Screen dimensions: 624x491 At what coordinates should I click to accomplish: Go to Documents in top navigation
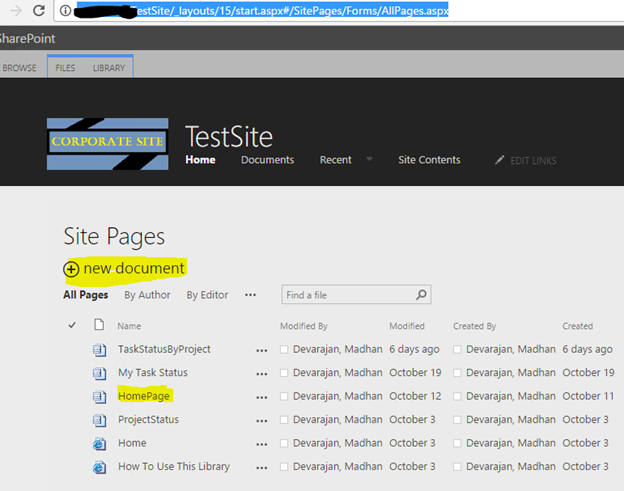pyautogui.click(x=267, y=160)
